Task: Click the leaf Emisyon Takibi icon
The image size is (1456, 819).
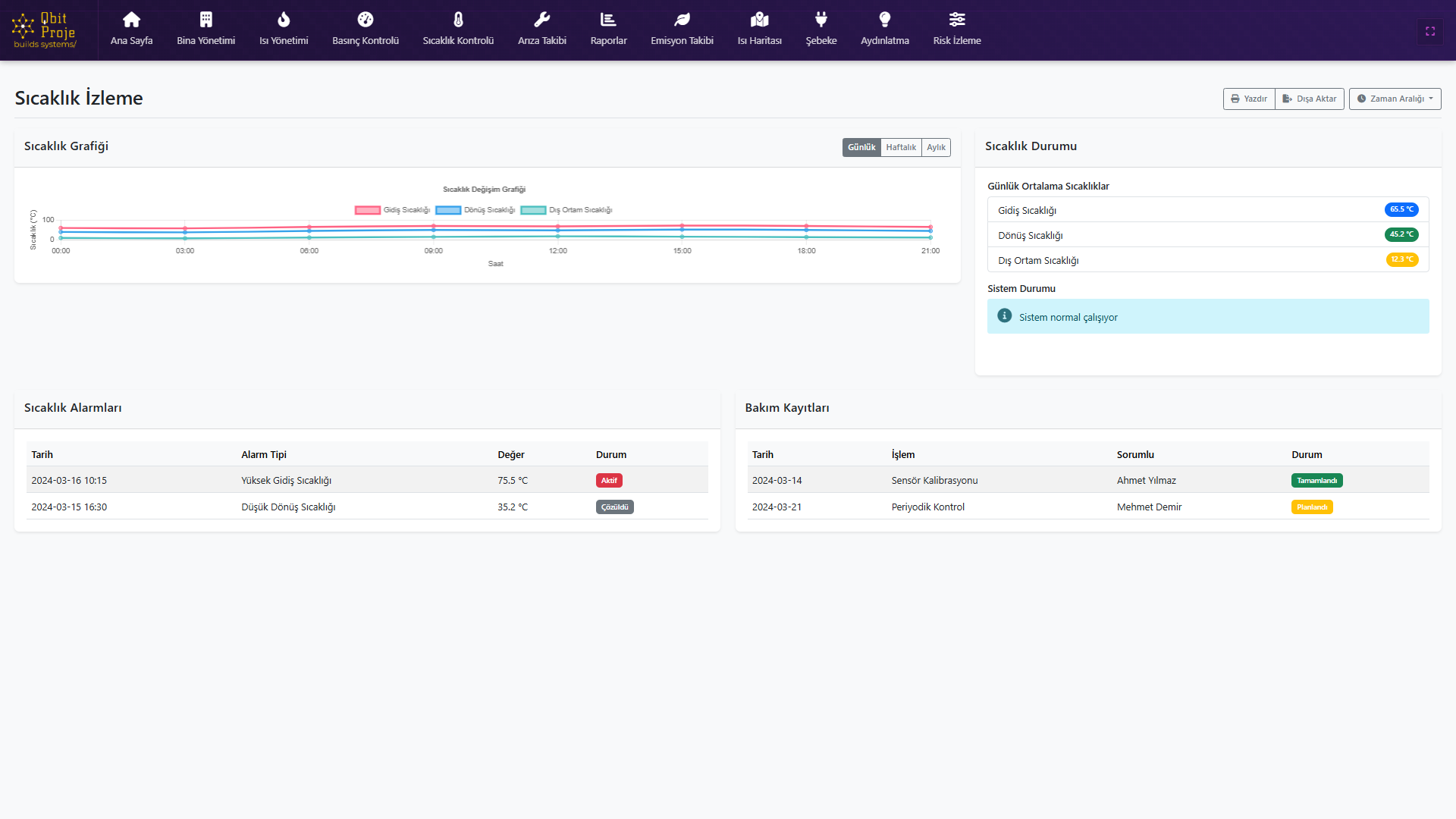Action: pyautogui.click(x=682, y=20)
